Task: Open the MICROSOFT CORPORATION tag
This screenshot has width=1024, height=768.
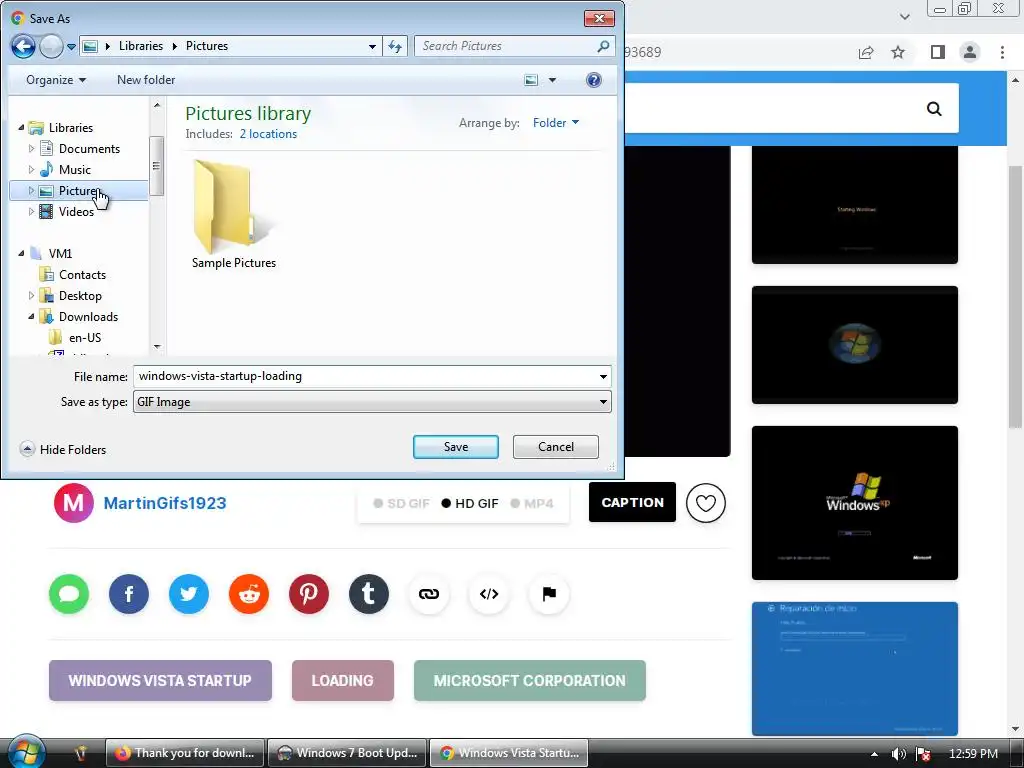Action: [x=530, y=680]
